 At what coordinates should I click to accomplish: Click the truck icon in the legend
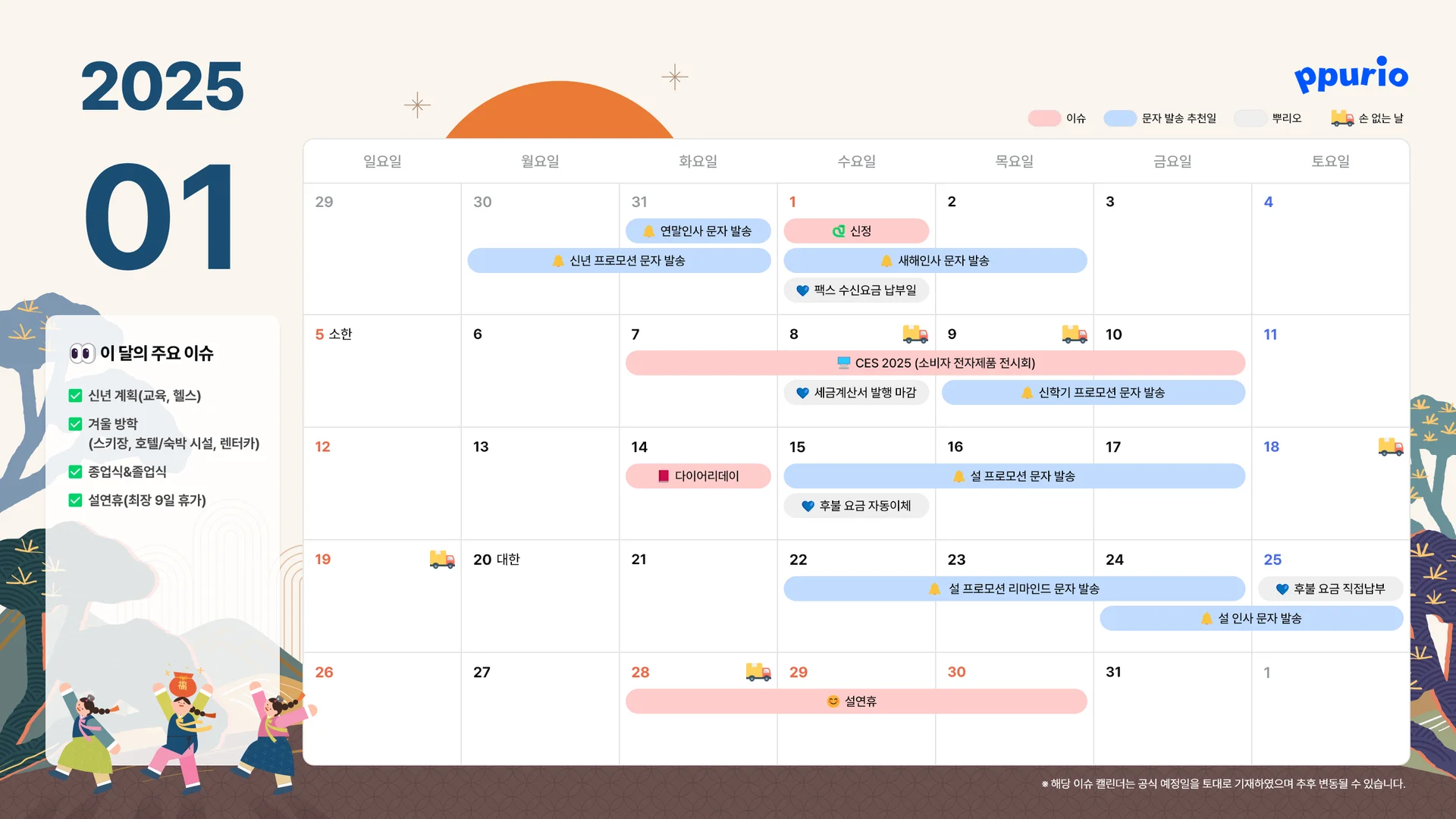point(1341,118)
